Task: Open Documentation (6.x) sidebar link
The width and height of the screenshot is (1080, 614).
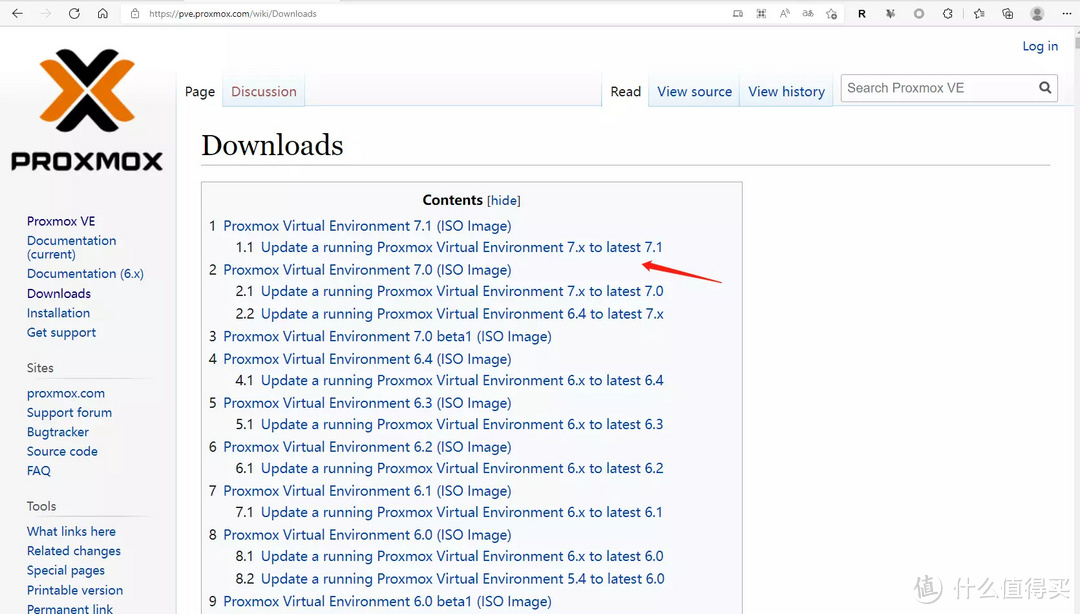Action: pos(85,274)
